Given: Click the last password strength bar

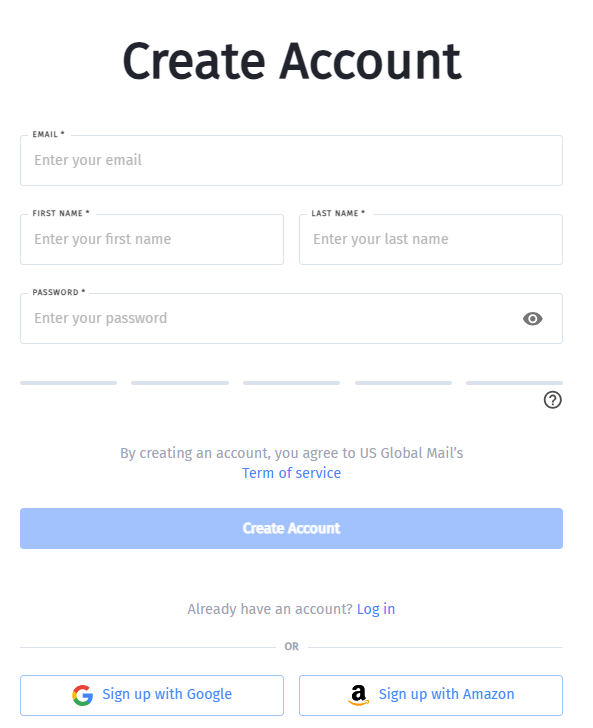Looking at the screenshot, I should pos(514,383).
